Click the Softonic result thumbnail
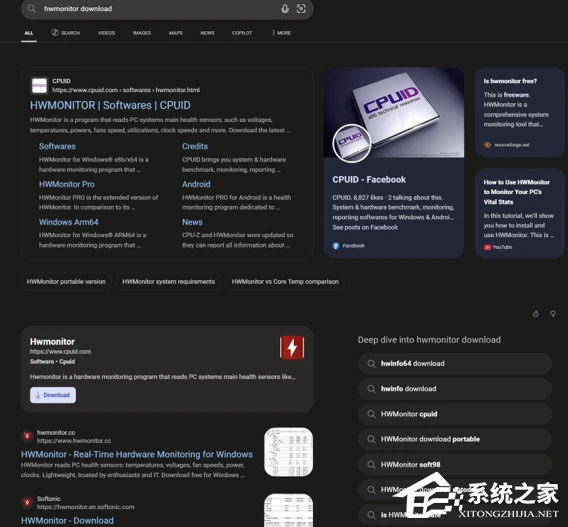This screenshot has width=568, height=527. coord(288,510)
